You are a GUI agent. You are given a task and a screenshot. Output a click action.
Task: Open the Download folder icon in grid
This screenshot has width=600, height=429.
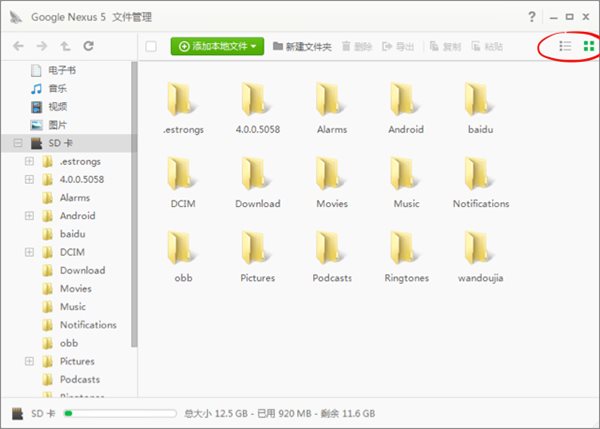pyautogui.click(x=255, y=174)
